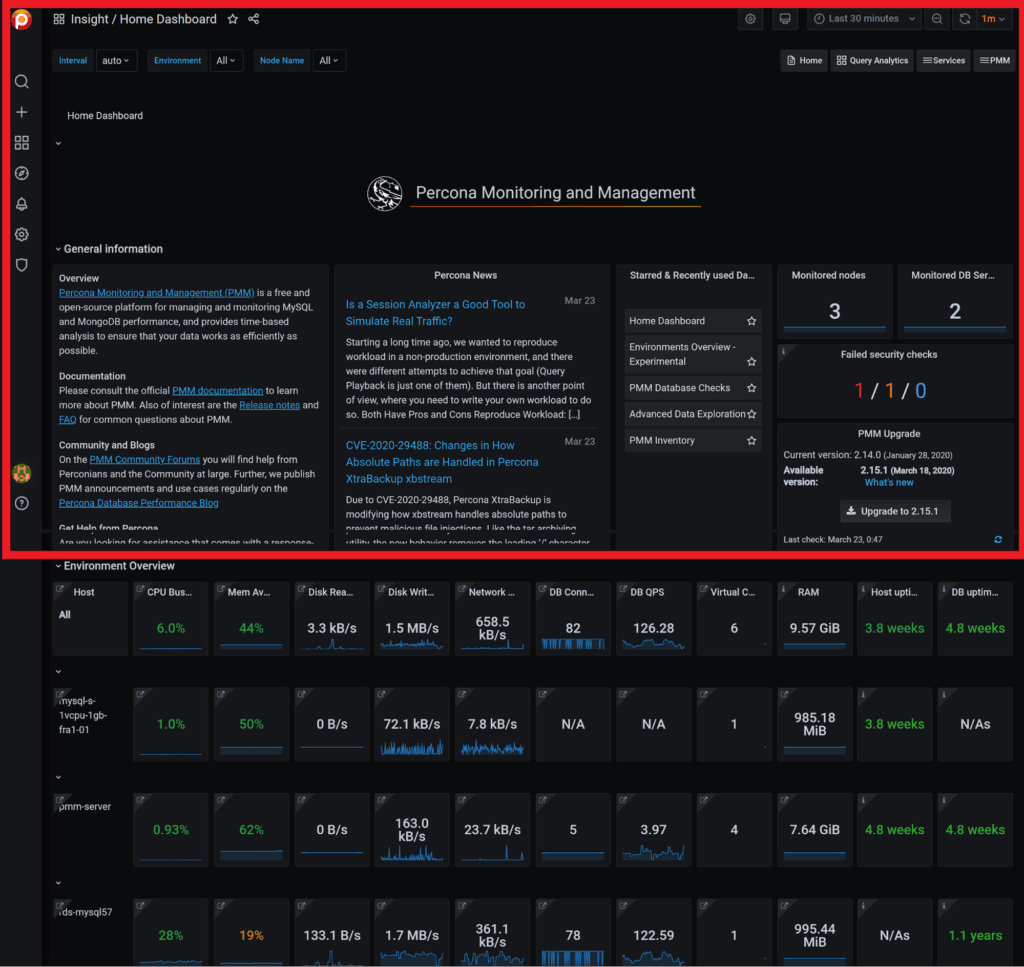The height and width of the screenshot is (967, 1024).
Task: Open dashboard settings gear icon
Action: pos(750,18)
